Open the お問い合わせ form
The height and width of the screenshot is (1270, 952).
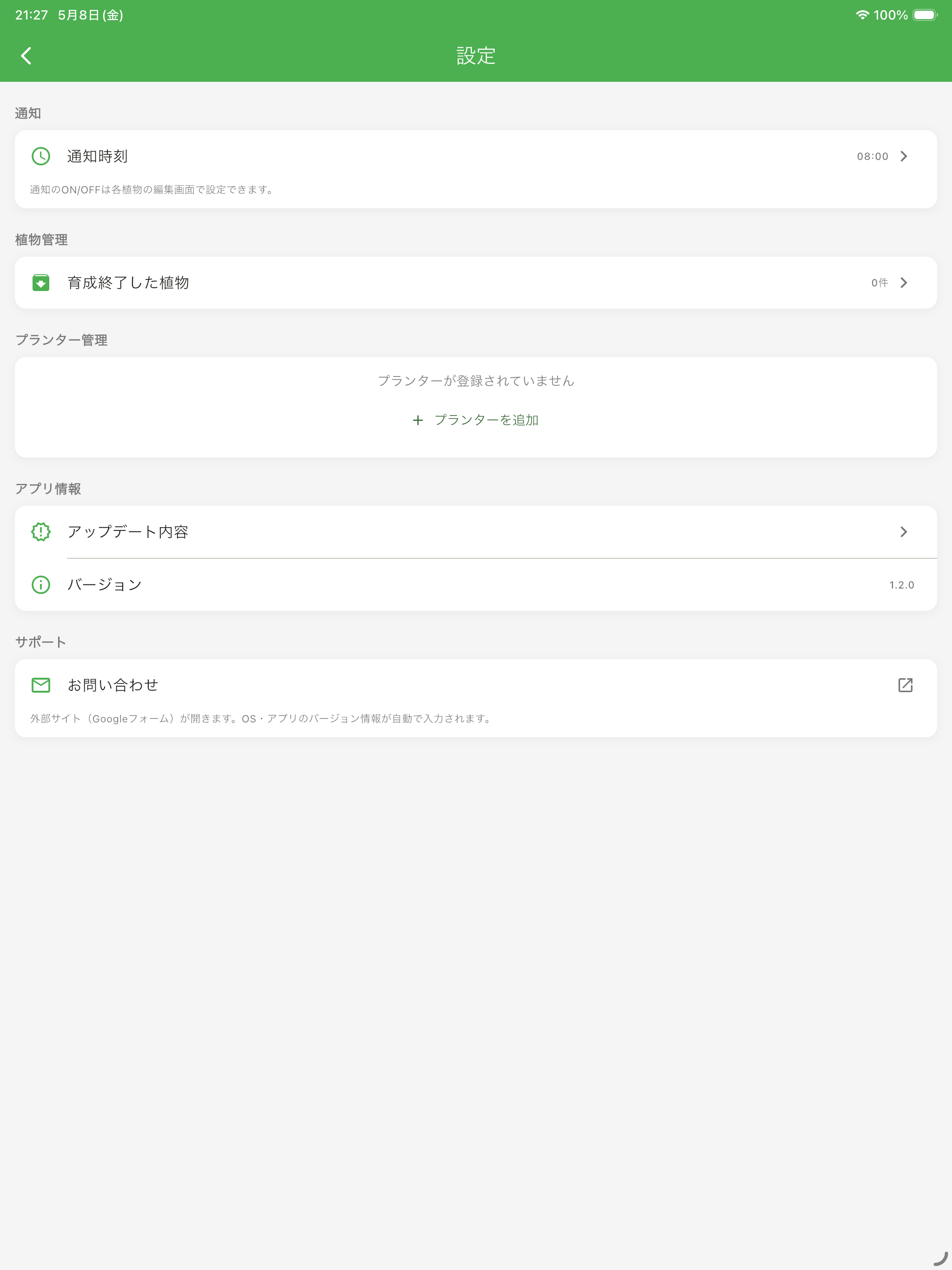[x=476, y=685]
